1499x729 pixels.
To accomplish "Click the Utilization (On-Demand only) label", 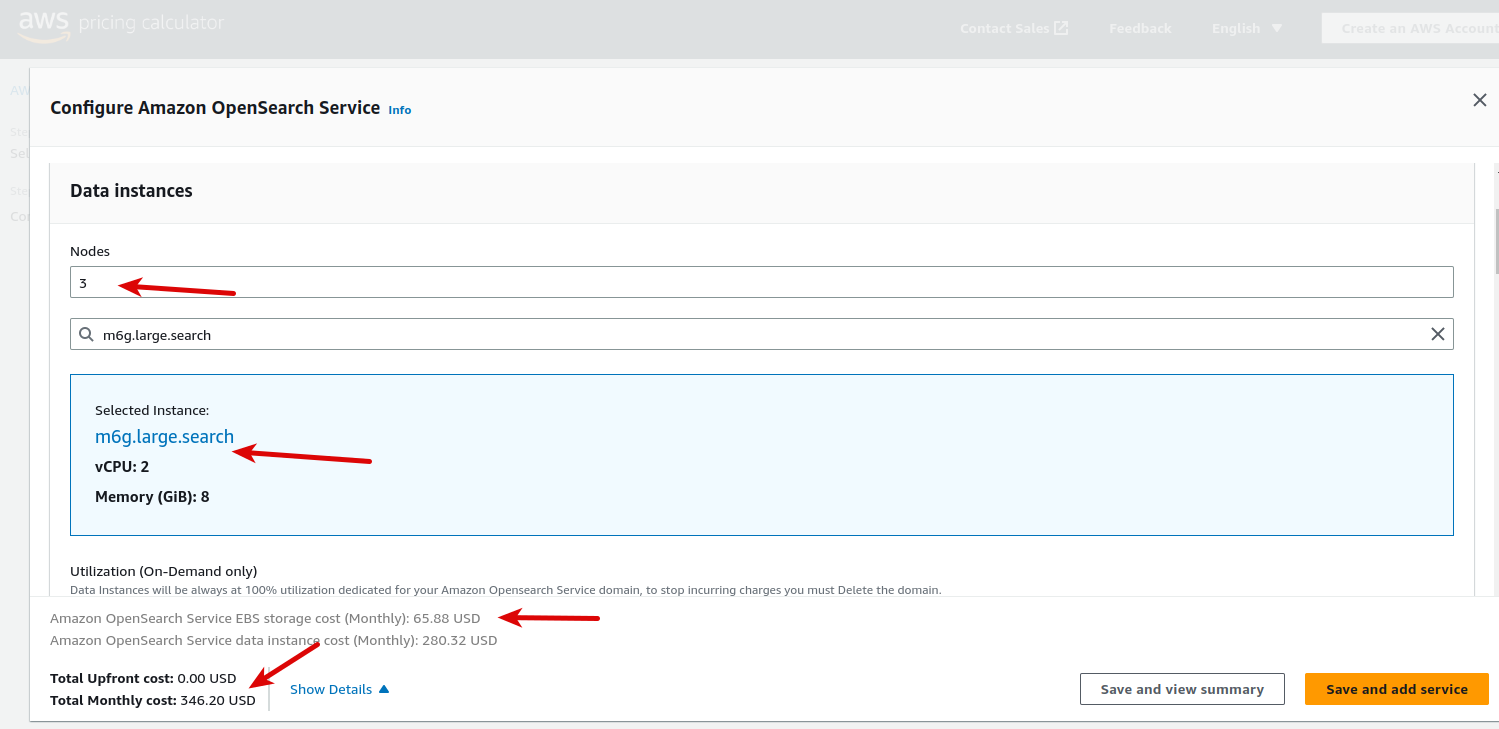I will click(x=163, y=571).
